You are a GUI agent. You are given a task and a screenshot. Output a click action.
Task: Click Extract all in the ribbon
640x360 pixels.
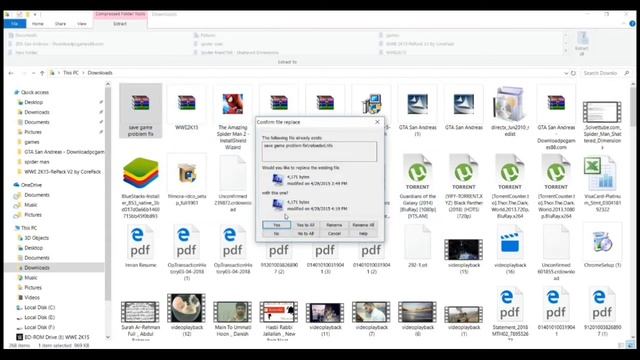pos(582,43)
